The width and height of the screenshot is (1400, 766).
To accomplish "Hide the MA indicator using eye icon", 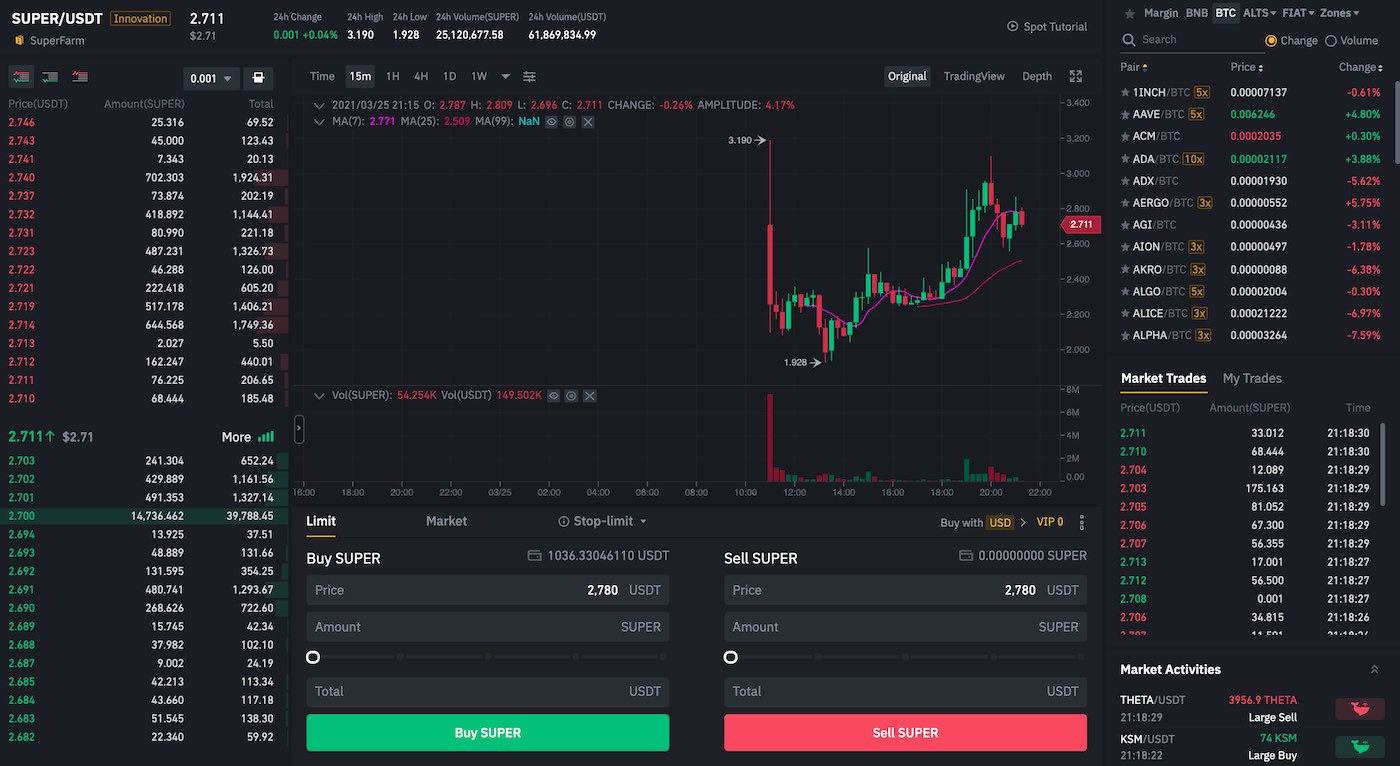I will tap(551, 122).
